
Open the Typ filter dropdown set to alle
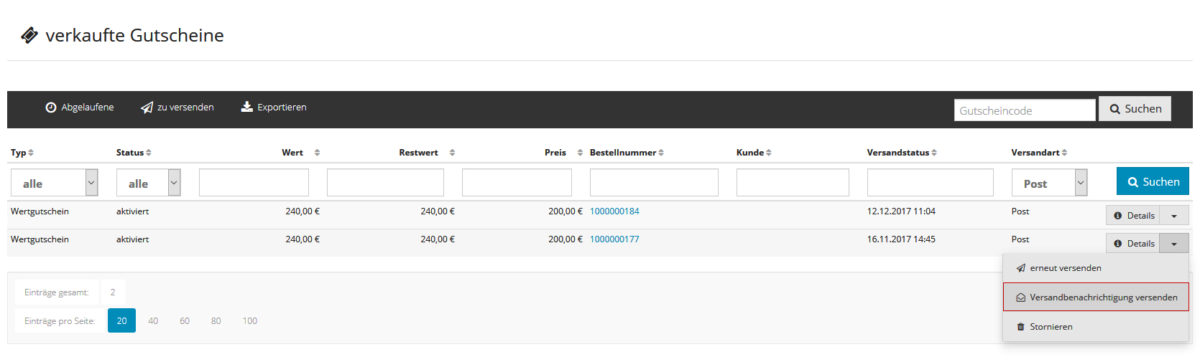pos(55,183)
